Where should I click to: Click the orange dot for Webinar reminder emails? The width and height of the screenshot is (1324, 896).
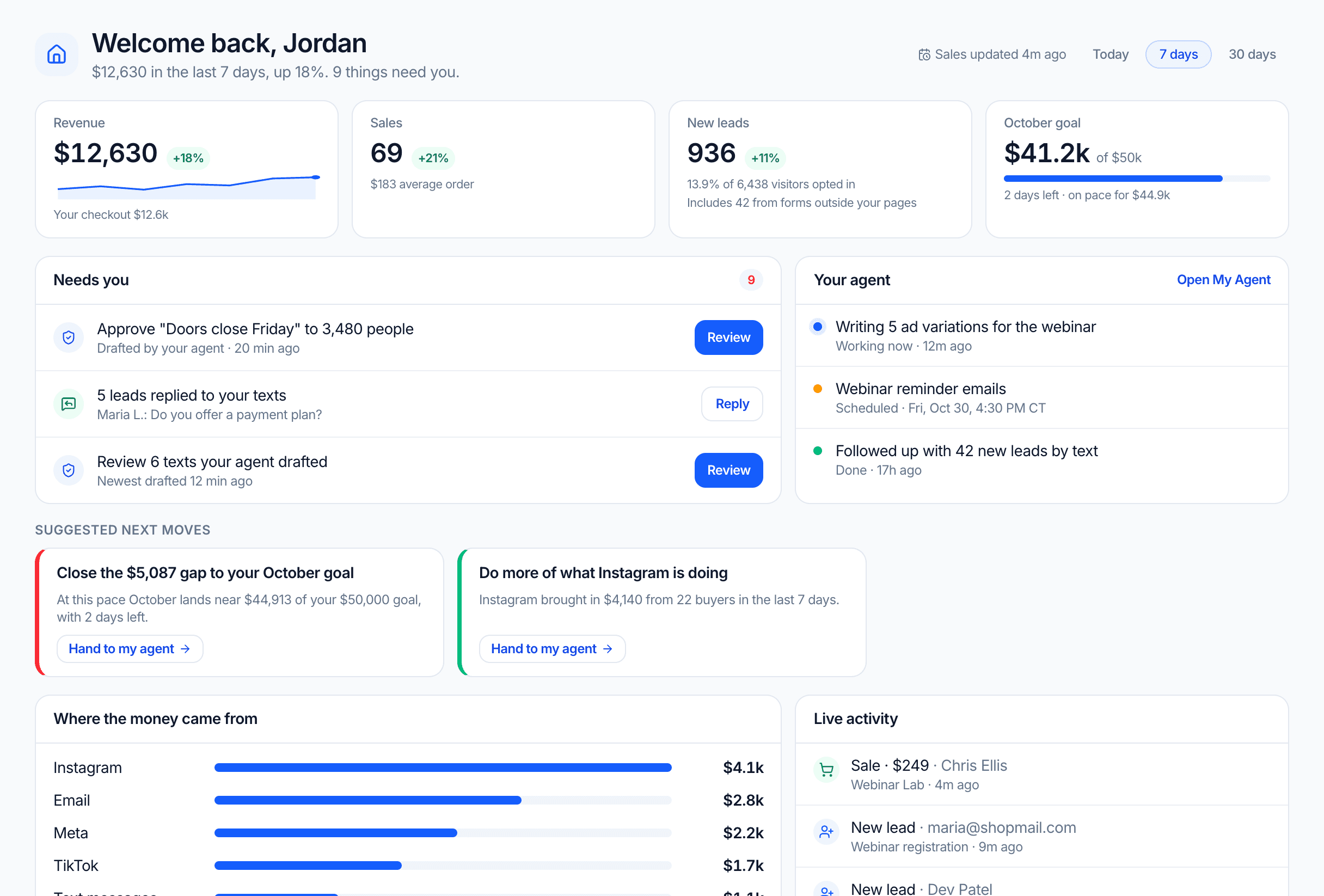click(x=818, y=389)
